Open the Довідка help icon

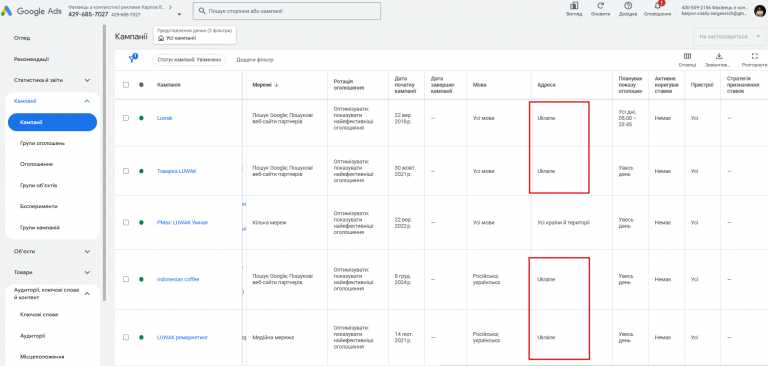click(628, 6)
